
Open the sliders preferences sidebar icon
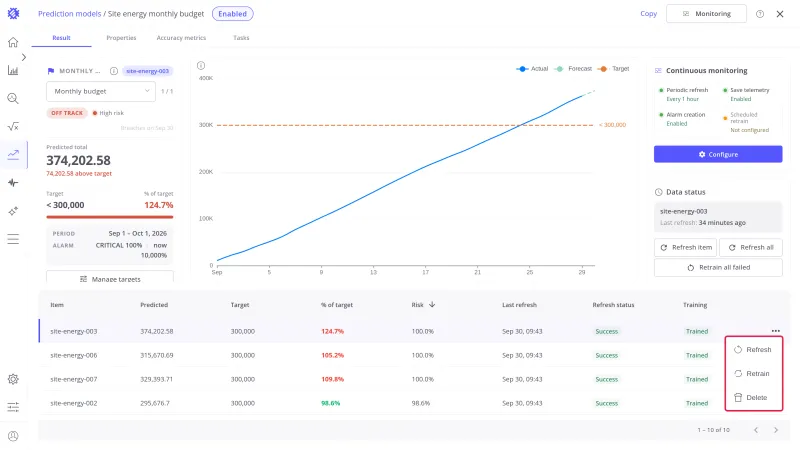click(13, 407)
